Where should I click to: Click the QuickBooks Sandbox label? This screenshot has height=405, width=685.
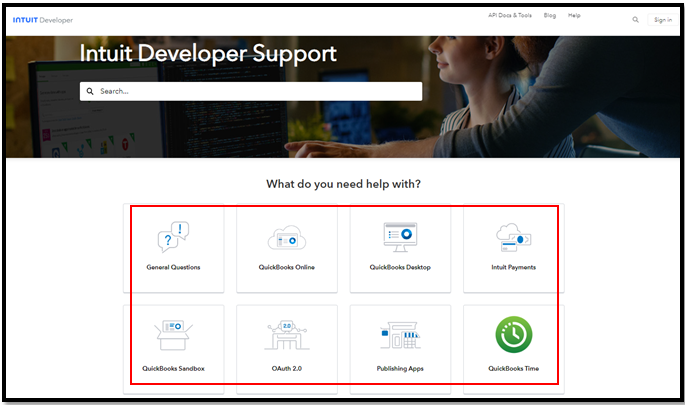173,368
